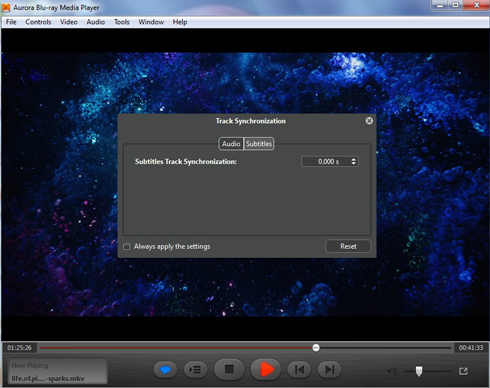This screenshot has width=490, height=388.
Task: Open the File menu
Action: [11, 22]
